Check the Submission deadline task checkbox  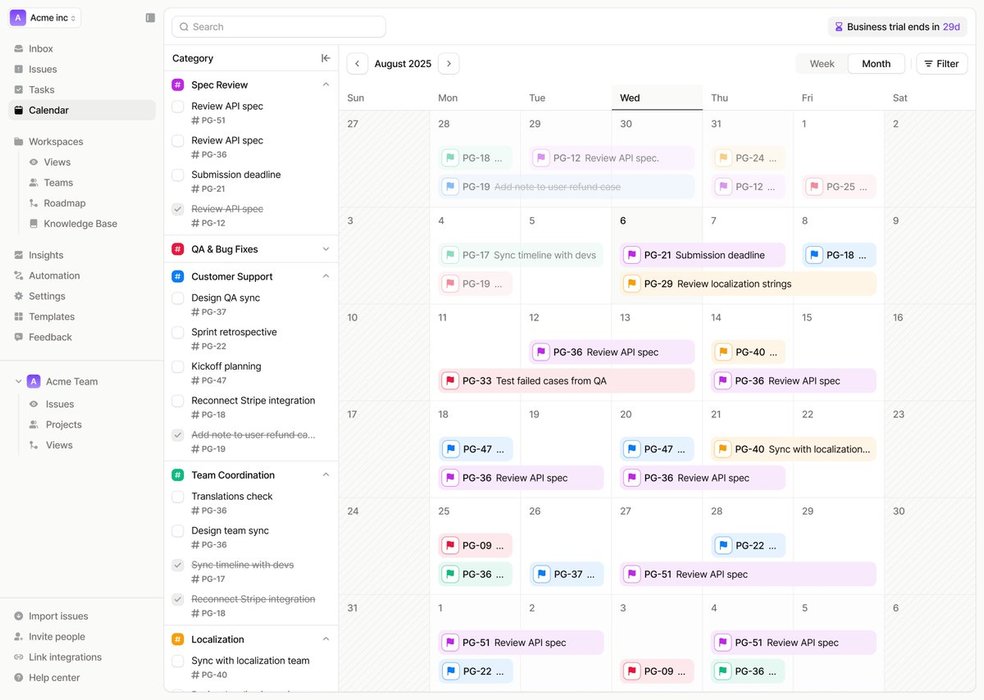pyautogui.click(x=178, y=175)
